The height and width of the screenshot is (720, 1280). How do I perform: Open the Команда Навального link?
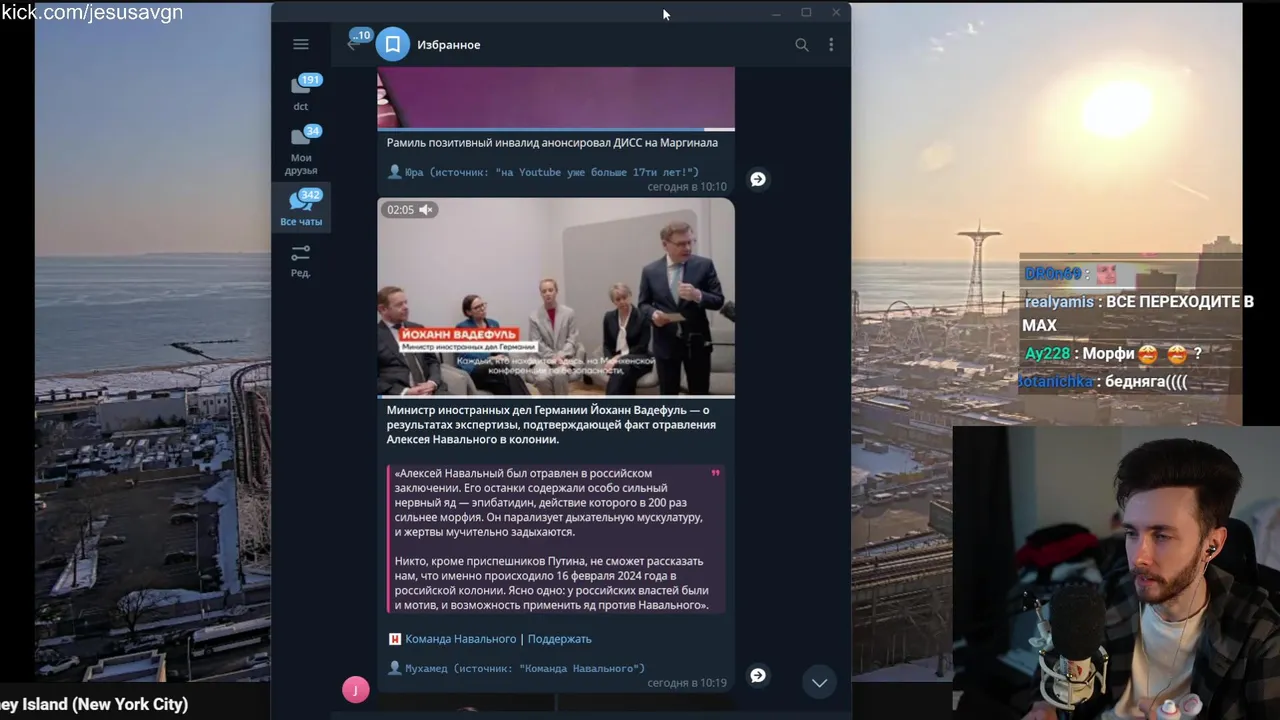[461, 639]
